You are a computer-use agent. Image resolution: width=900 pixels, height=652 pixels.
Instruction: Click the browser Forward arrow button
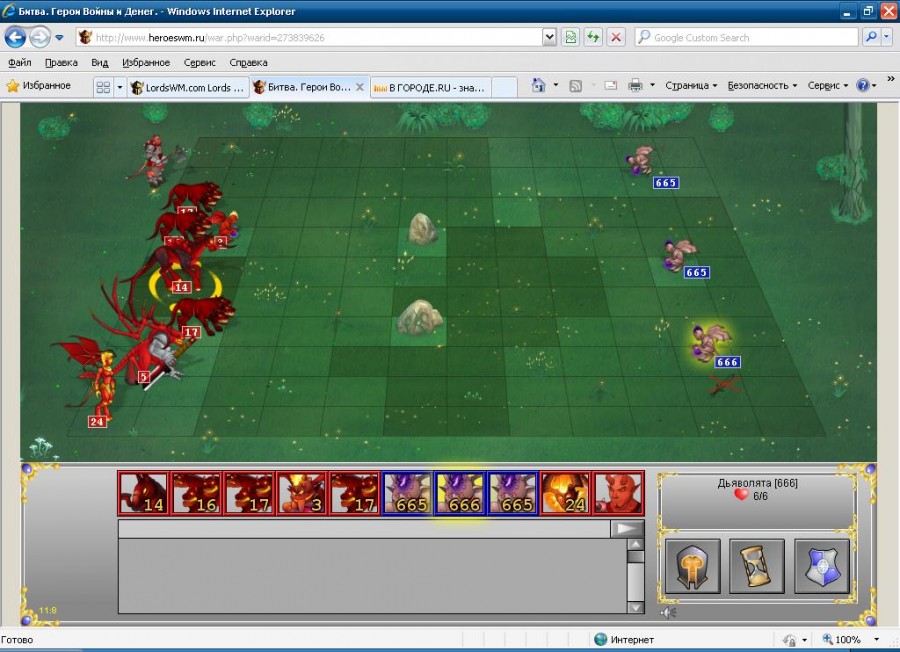point(40,38)
